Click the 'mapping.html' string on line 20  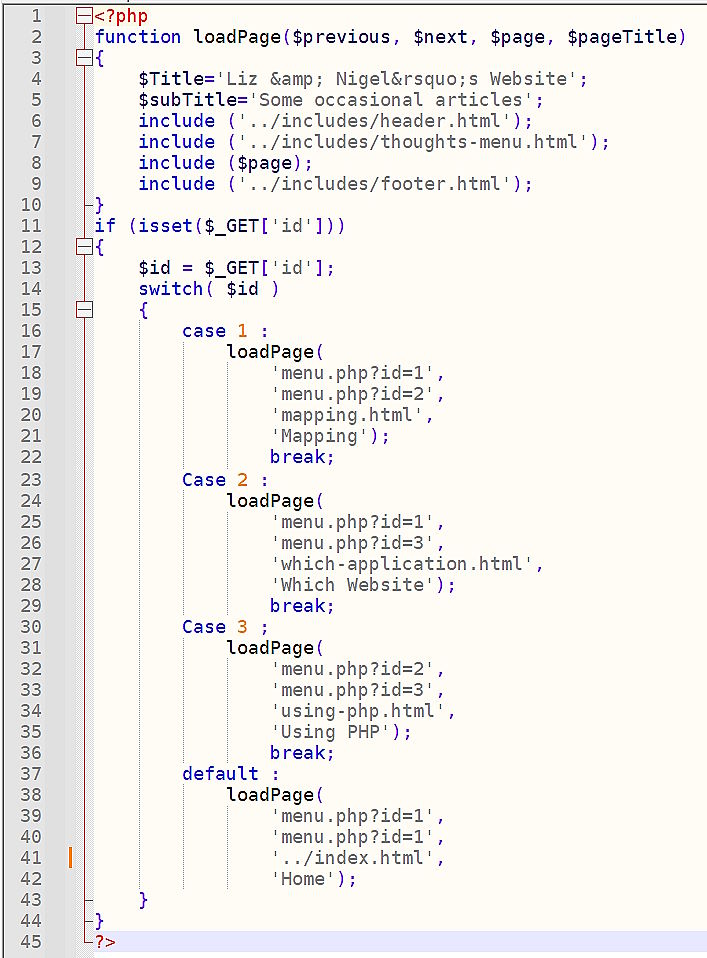(x=352, y=415)
